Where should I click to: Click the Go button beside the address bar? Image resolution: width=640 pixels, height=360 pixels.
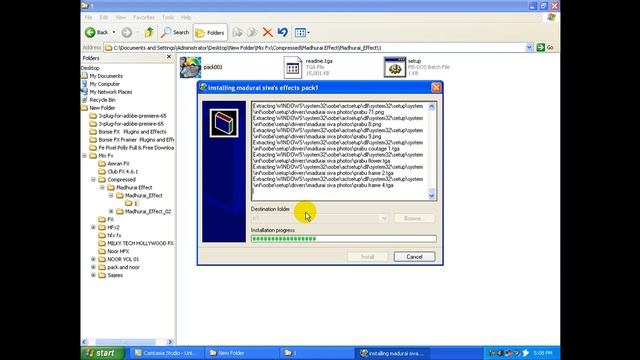click(545, 48)
